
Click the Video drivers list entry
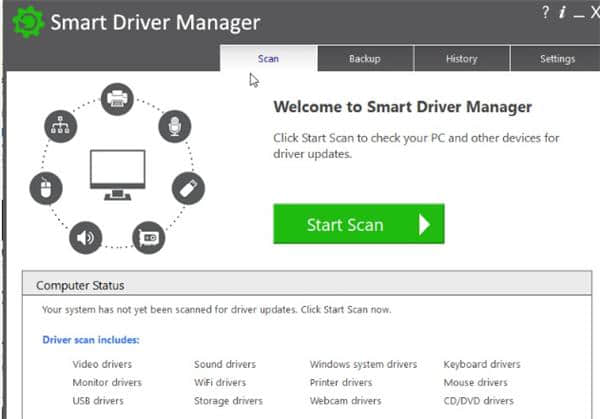[102, 364]
